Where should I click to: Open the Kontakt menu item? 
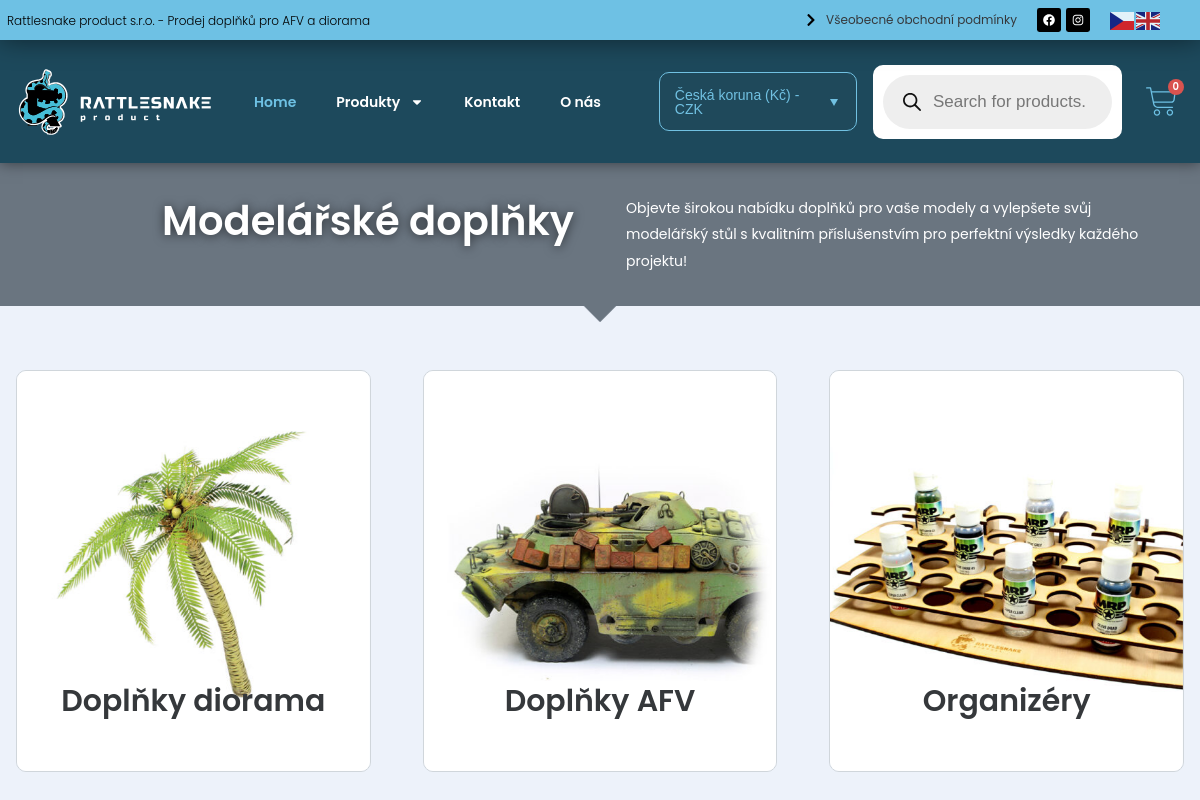pos(492,102)
